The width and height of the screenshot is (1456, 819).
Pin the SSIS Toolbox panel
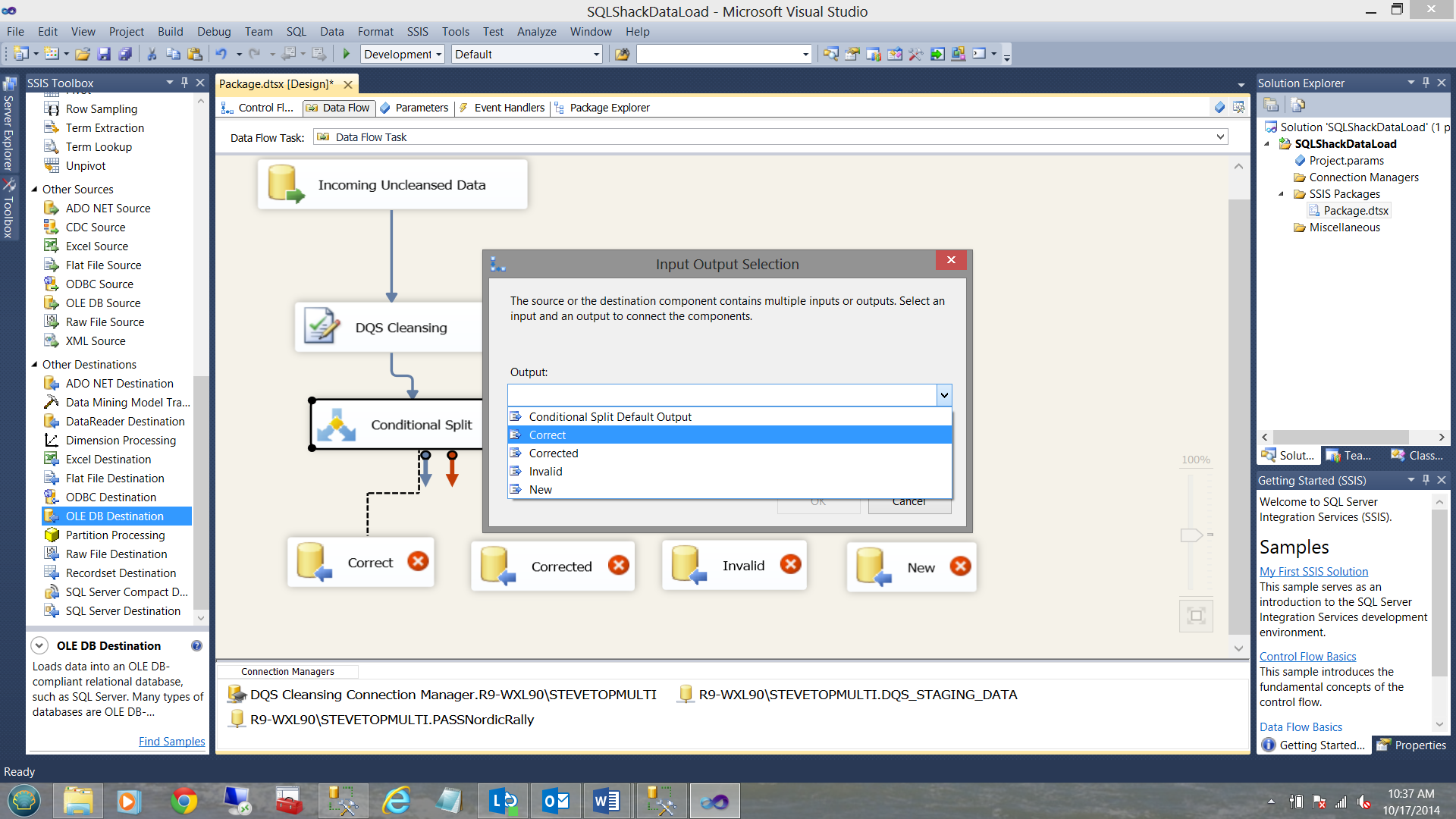pyautogui.click(x=184, y=83)
